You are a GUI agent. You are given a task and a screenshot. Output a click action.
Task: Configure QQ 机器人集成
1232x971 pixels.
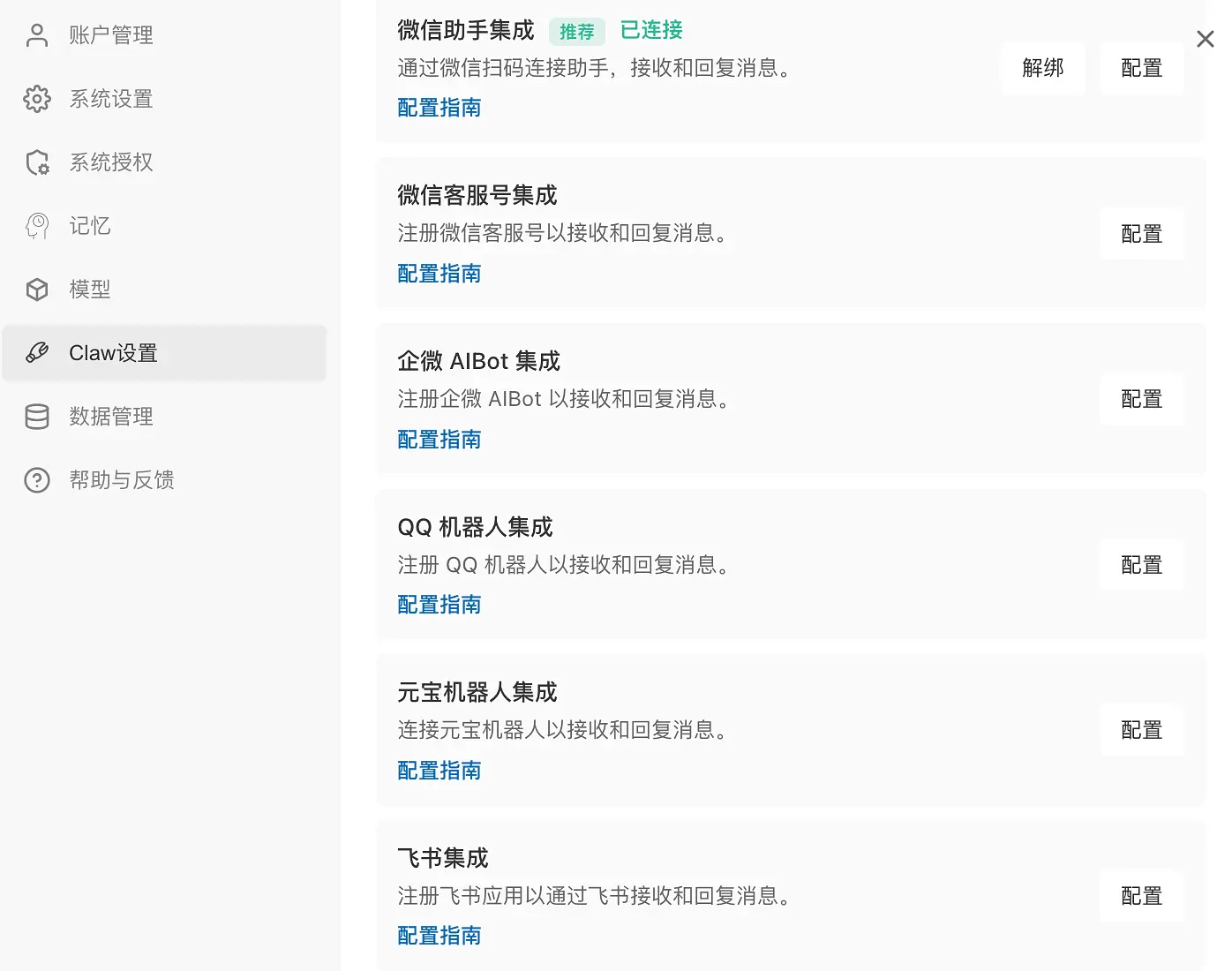(1141, 565)
